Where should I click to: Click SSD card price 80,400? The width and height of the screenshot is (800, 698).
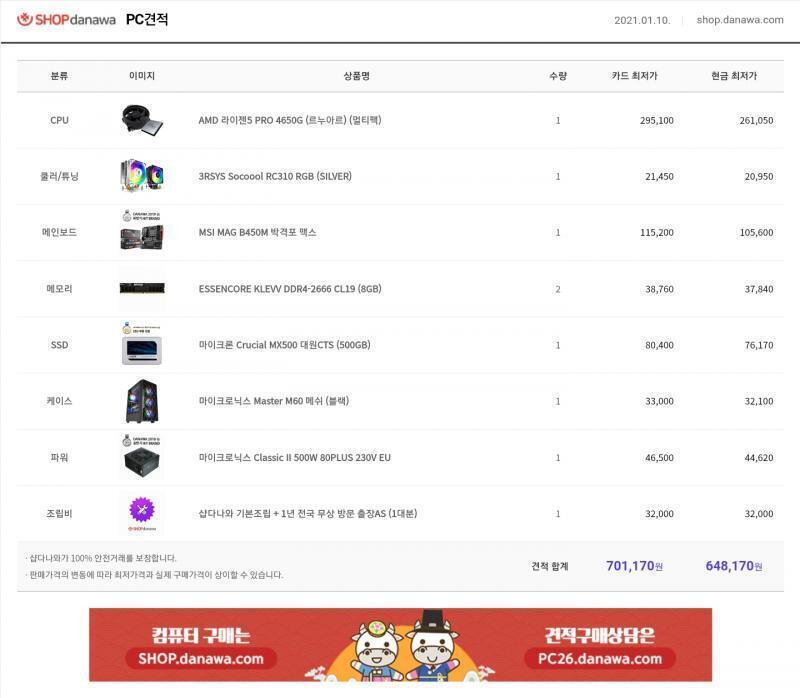coord(659,345)
